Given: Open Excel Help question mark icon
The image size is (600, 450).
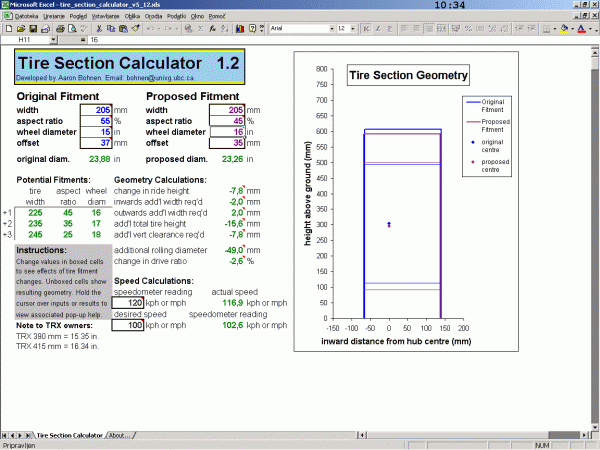Looking at the screenshot, I should click(252, 28).
